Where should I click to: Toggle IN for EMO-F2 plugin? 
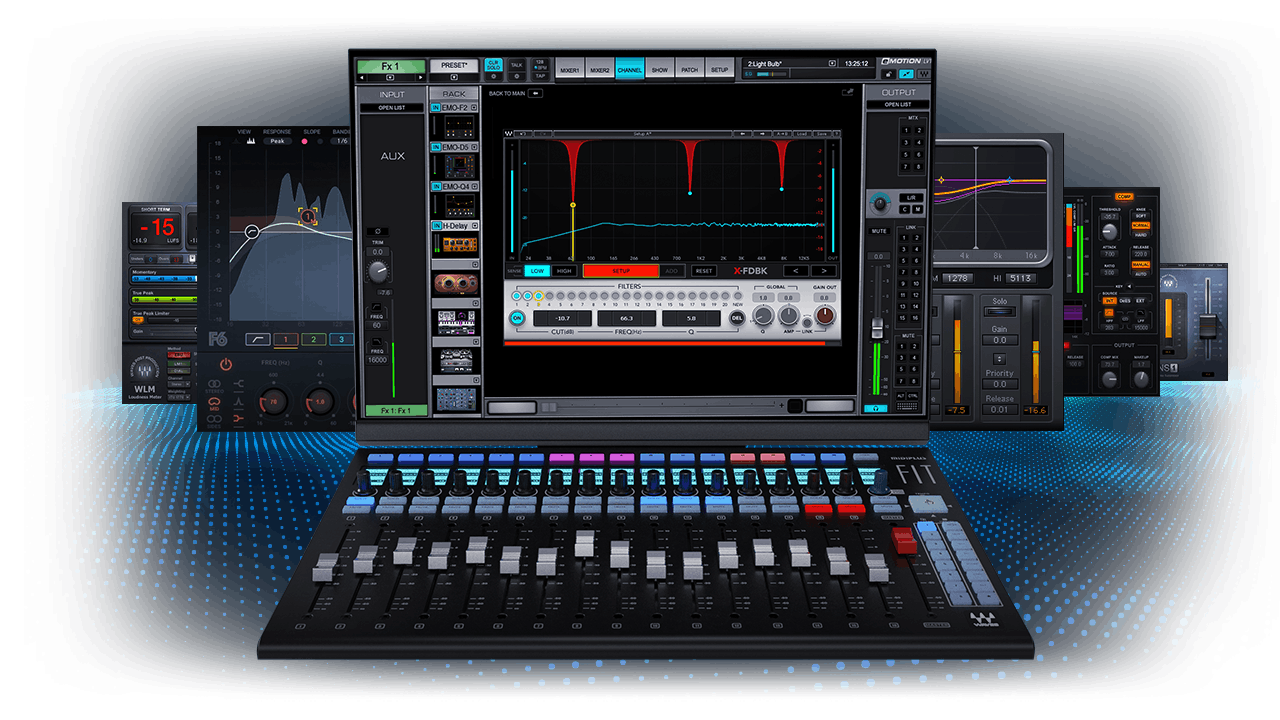436,108
